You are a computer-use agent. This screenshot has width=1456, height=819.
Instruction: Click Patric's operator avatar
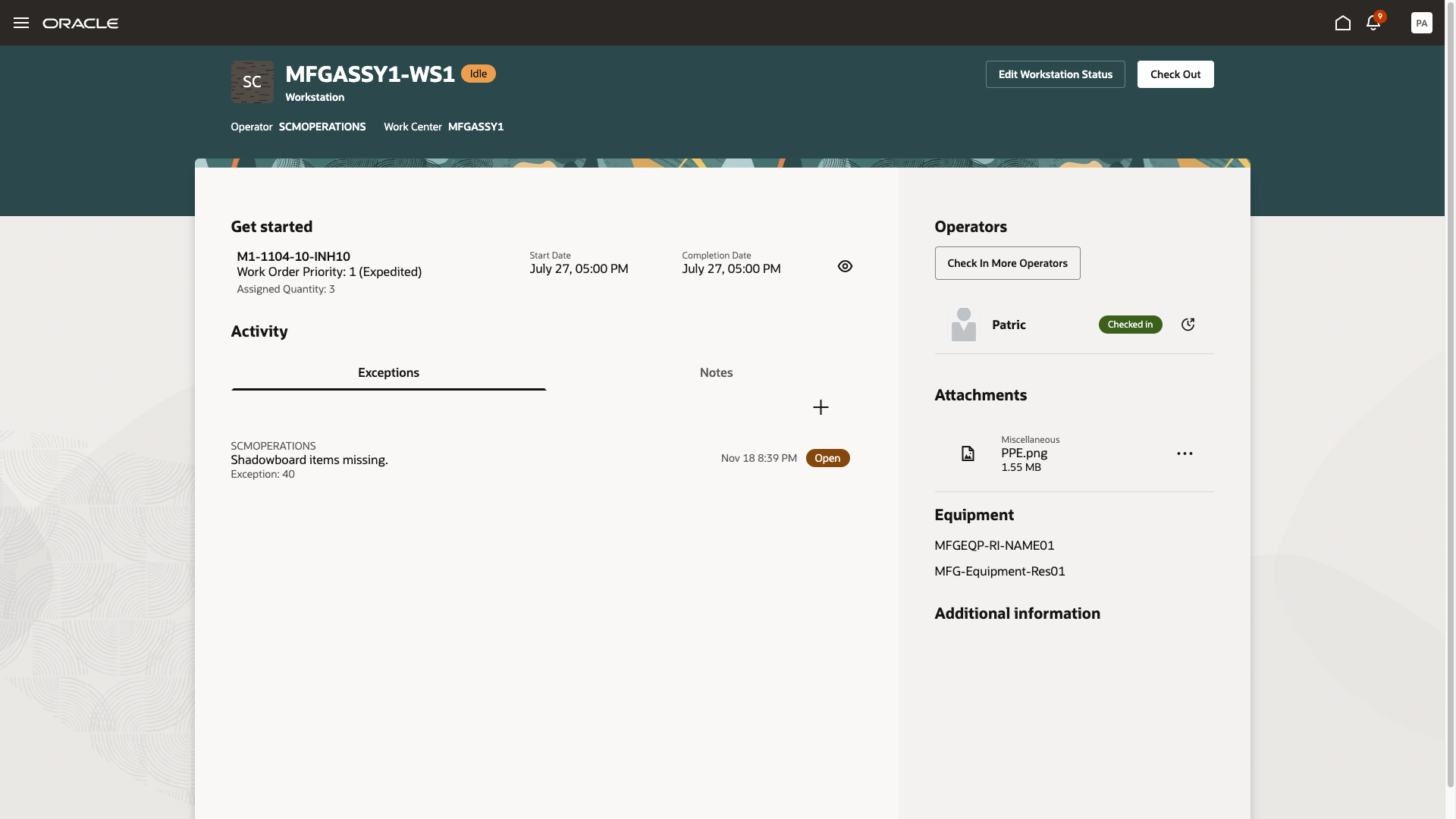coord(964,325)
